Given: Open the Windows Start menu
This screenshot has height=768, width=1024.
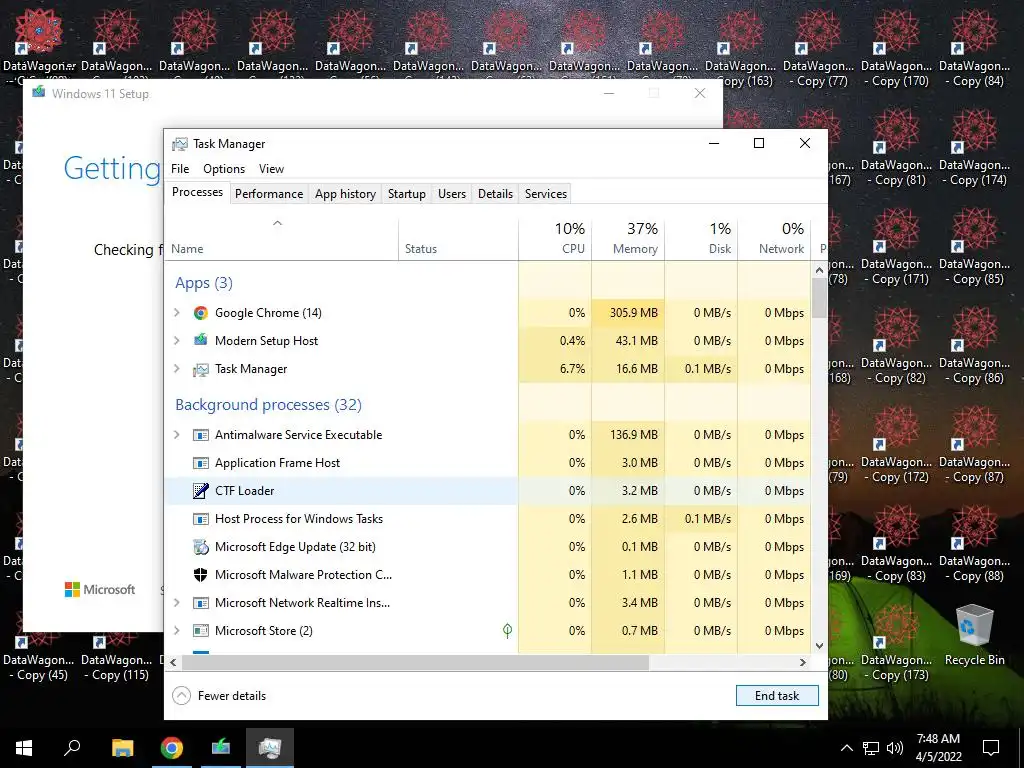Looking at the screenshot, I should click(24, 748).
